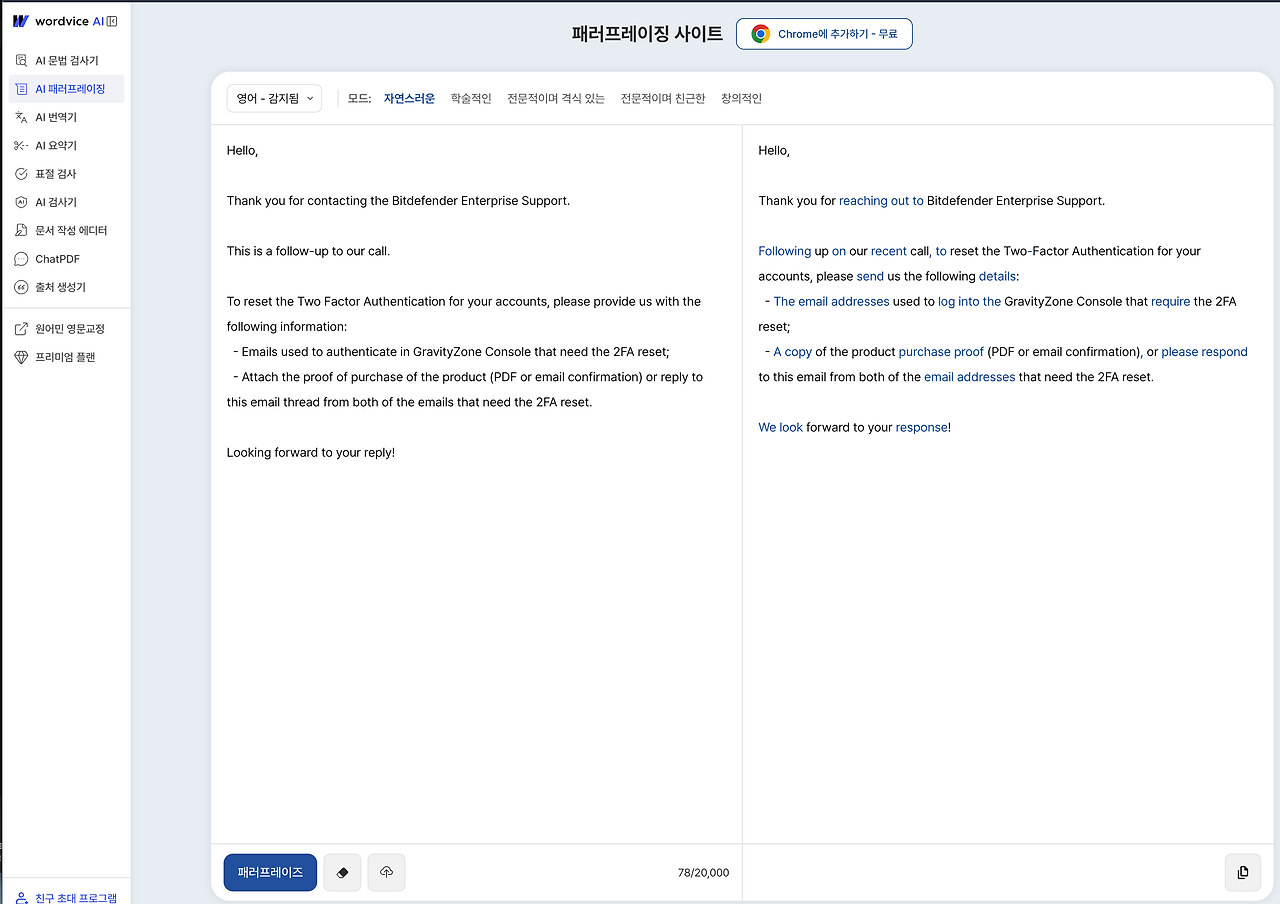Launch ChatPDF from the sidebar
Screen dimensions: 1280x904
click(x=66, y=259)
